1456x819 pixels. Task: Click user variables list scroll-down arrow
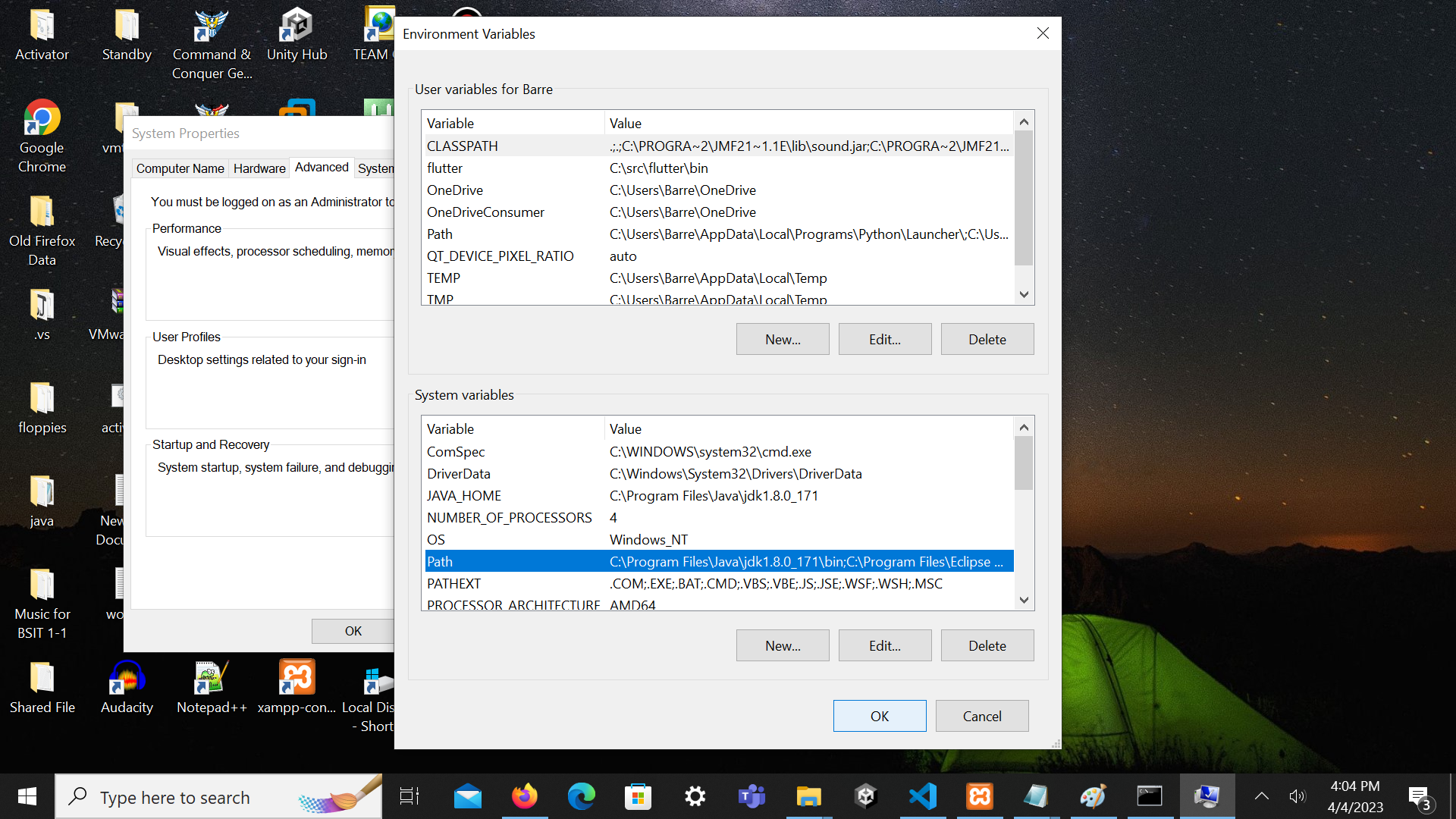pos(1024,294)
